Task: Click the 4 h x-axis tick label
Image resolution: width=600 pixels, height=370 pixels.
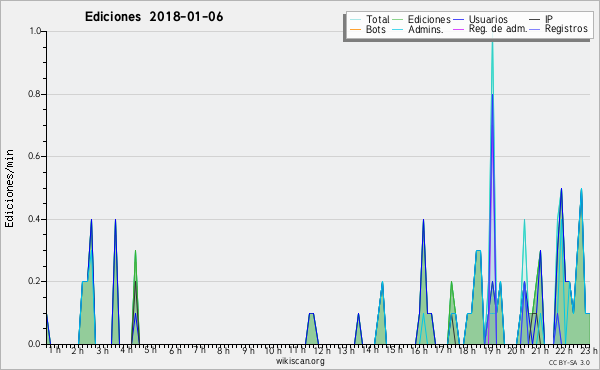Action: click(126, 350)
